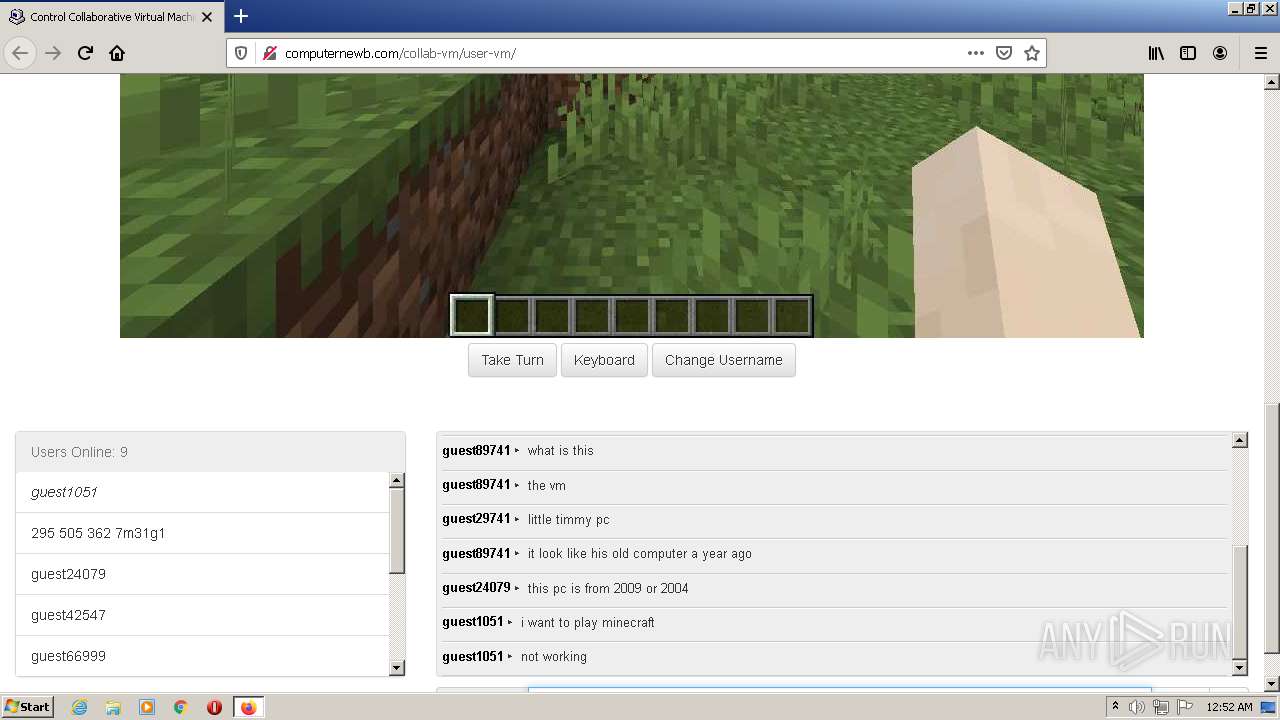Screen dimensions: 1280x720
Task: Click message about his old computer
Action: (639, 554)
